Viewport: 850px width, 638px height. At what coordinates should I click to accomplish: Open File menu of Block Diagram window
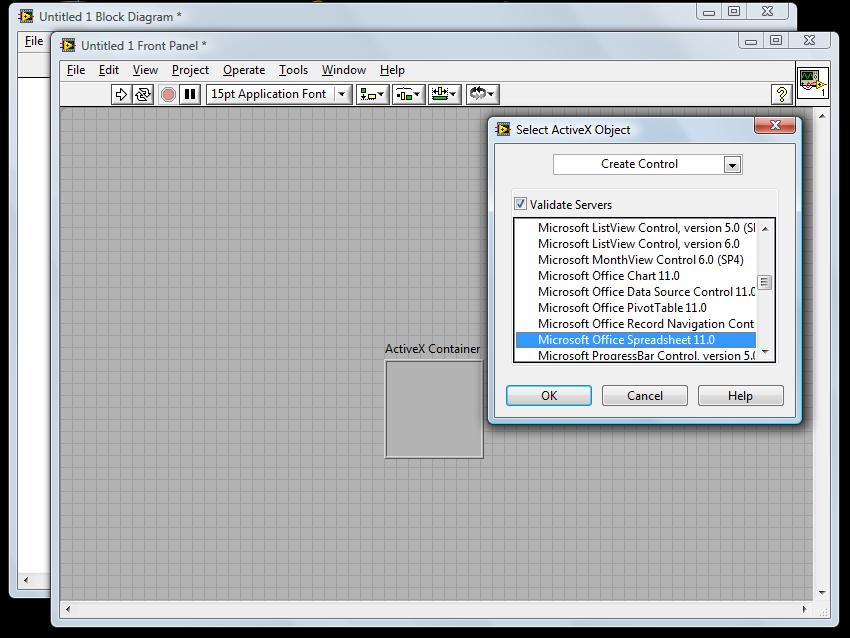(x=34, y=41)
